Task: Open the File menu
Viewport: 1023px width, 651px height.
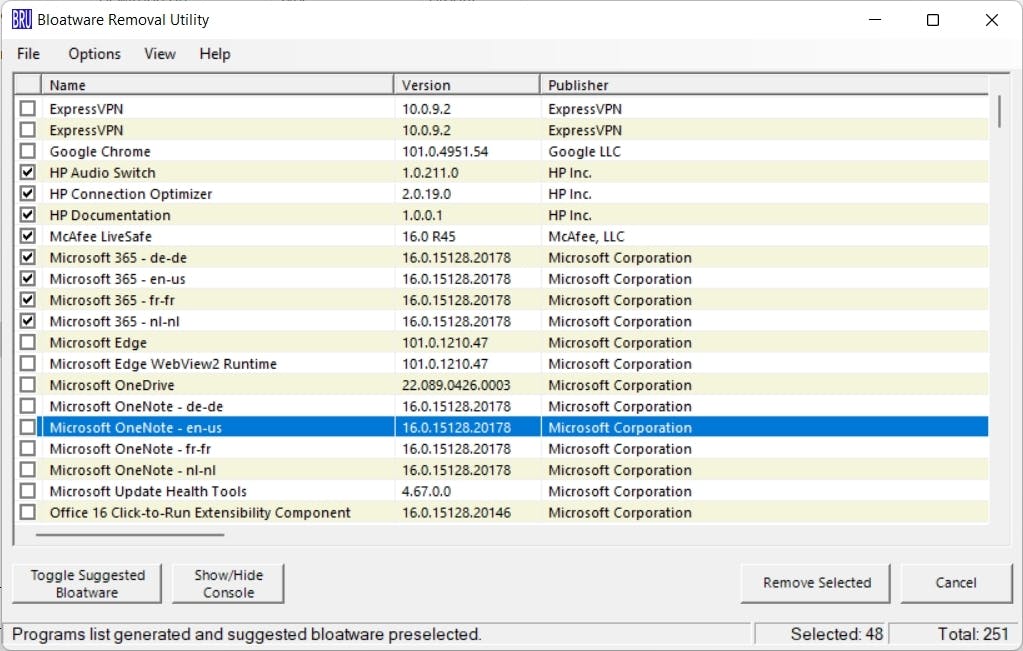Action: coord(28,54)
